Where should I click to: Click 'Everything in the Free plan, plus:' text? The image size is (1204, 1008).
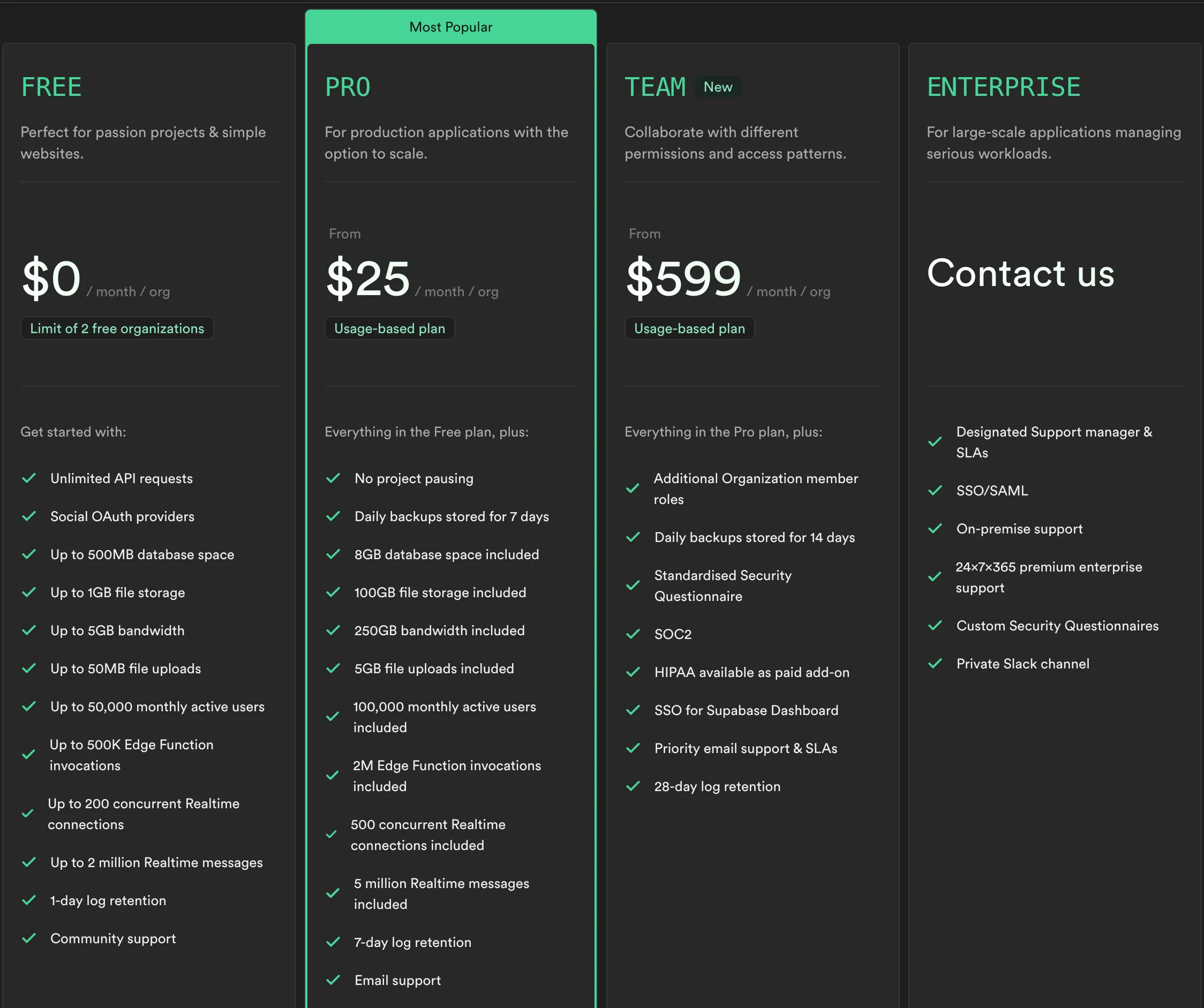[426, 432]
